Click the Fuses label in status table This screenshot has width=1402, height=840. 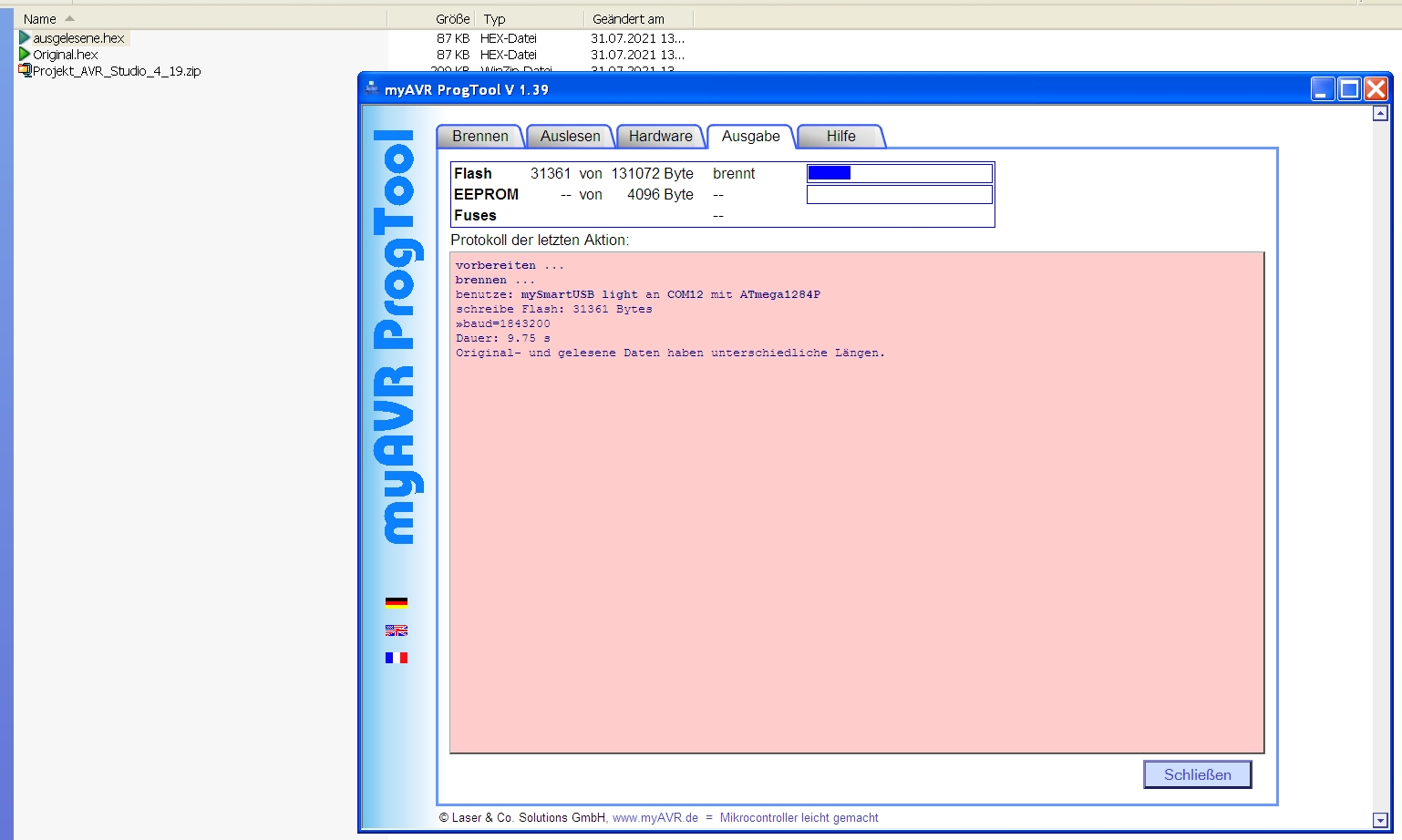click(x=475, y=215)
